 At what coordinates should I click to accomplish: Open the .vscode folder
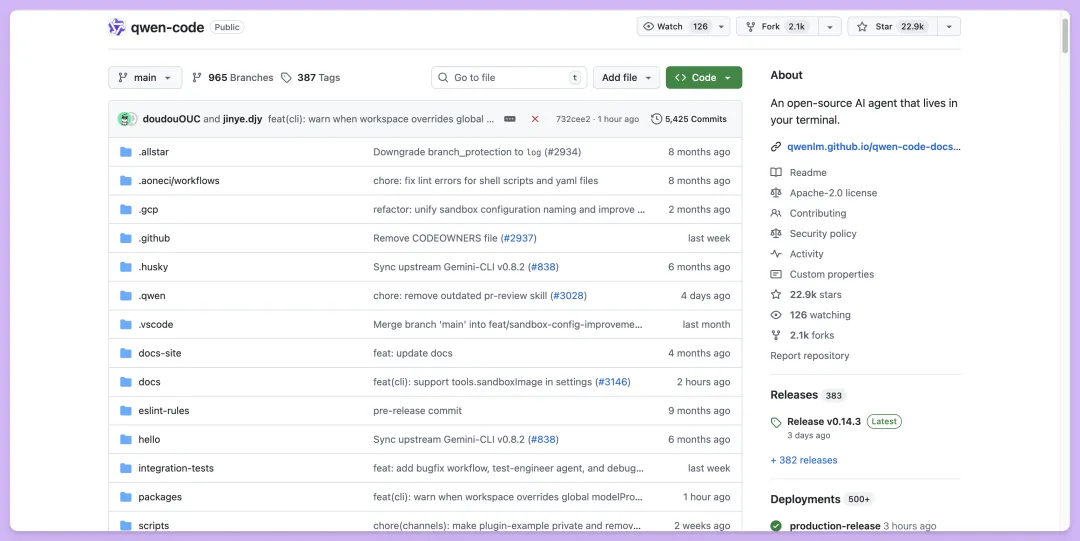[x=156, y=325]
